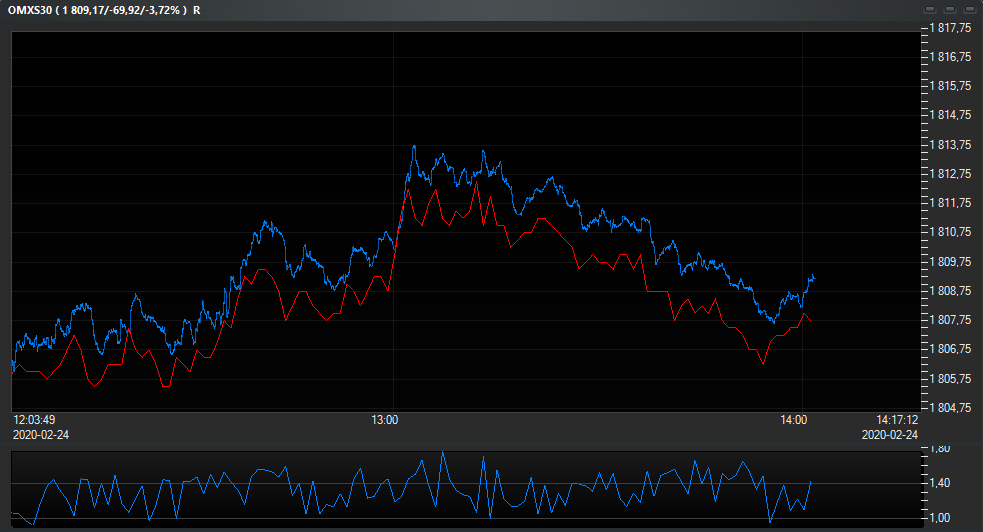Click the middle window control button in title bar
This screenshot has width=983, height=532.
[x=948, y=9]
